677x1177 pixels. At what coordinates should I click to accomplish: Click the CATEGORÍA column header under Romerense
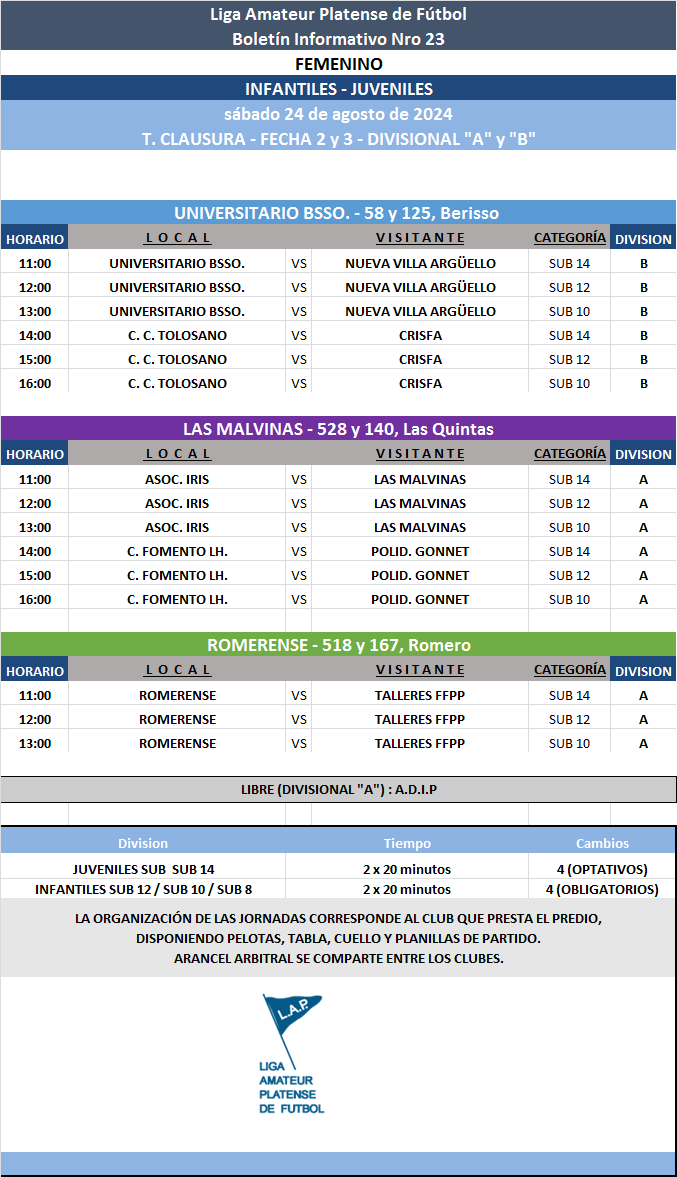[569, 670]
